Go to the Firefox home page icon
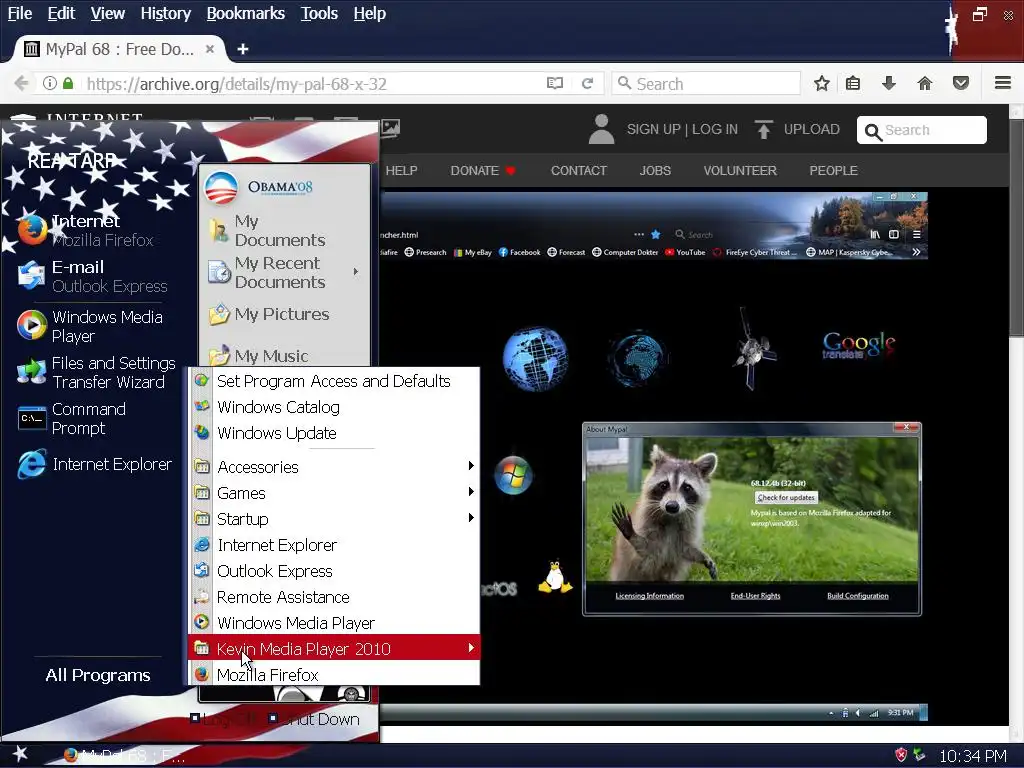1024x768 pixels. click(925, 84)
